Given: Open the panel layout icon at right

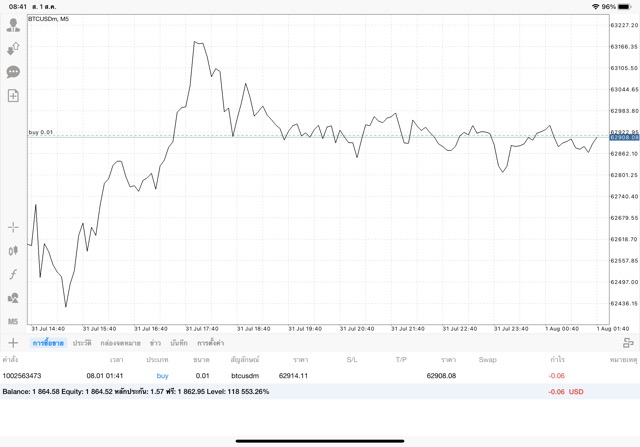Looking at the screenshot, I should pos(628,343).
